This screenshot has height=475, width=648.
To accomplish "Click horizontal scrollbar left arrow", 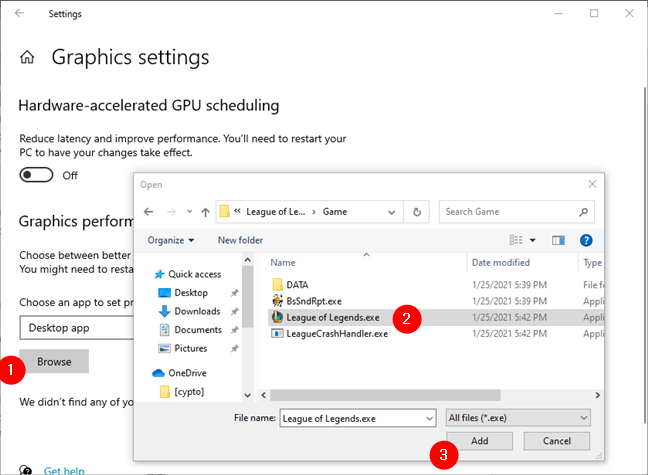I will point(263,395).
